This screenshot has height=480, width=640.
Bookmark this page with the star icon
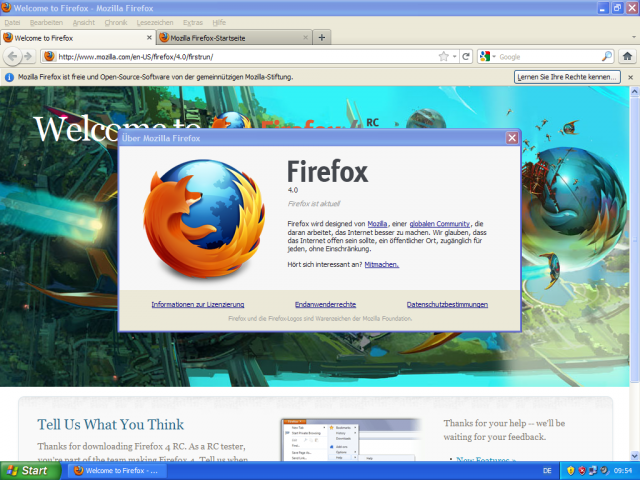pos(444,57)
